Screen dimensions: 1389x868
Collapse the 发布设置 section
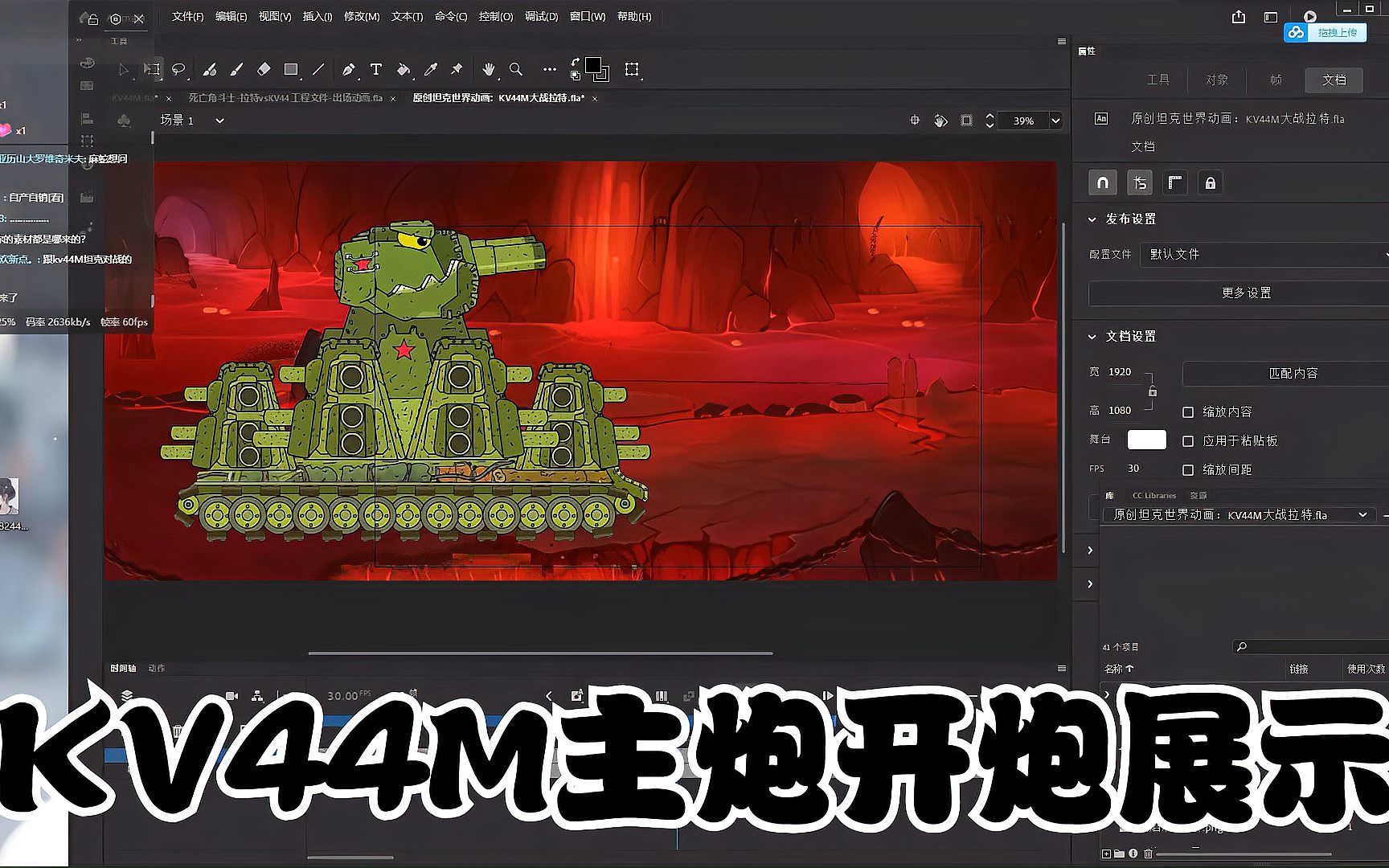1092,219
